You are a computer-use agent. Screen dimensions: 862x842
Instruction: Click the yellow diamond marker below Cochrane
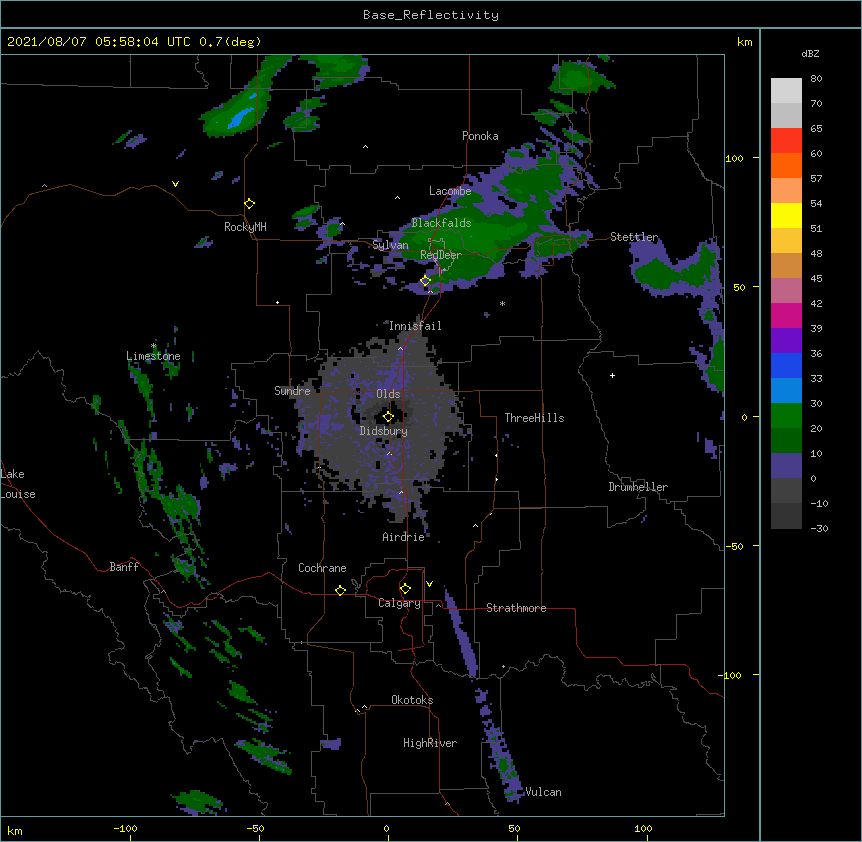340,590
